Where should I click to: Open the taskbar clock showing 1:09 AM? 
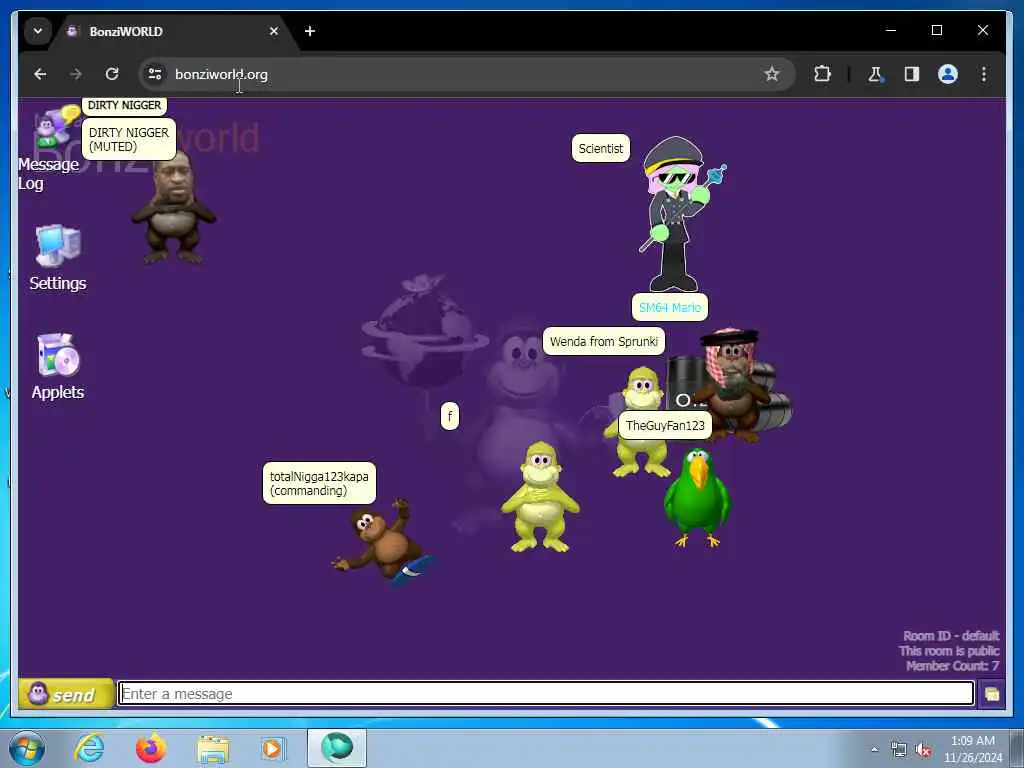[972, 749]
